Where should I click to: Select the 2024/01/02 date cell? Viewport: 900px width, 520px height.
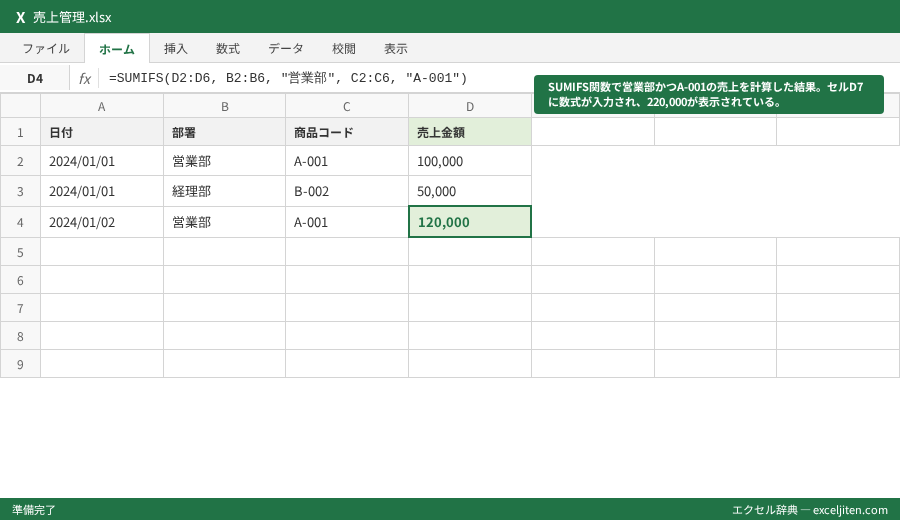point(102,222)
